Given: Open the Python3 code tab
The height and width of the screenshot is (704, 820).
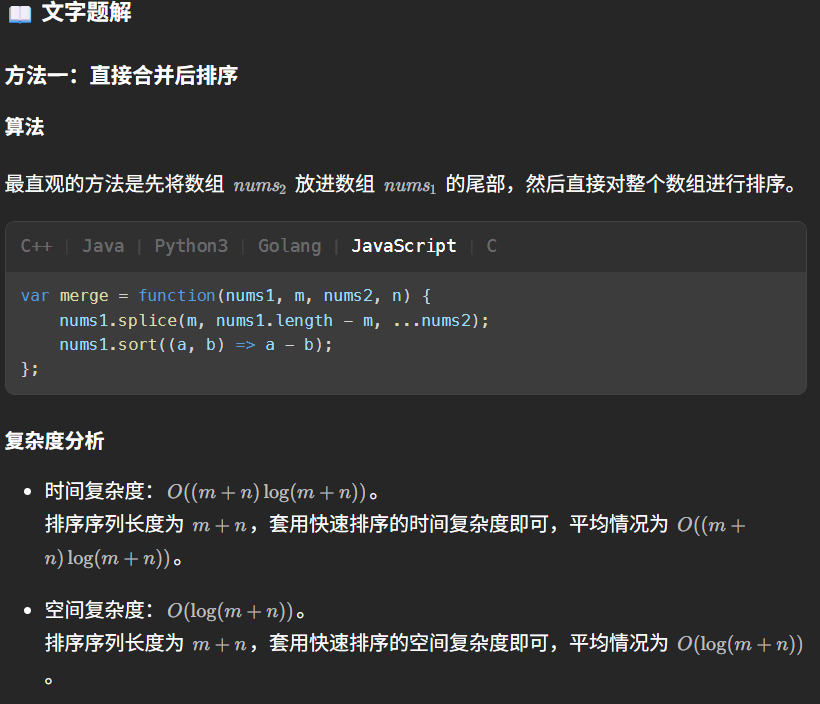Looking at the screenshot, I should click(191, 246).
